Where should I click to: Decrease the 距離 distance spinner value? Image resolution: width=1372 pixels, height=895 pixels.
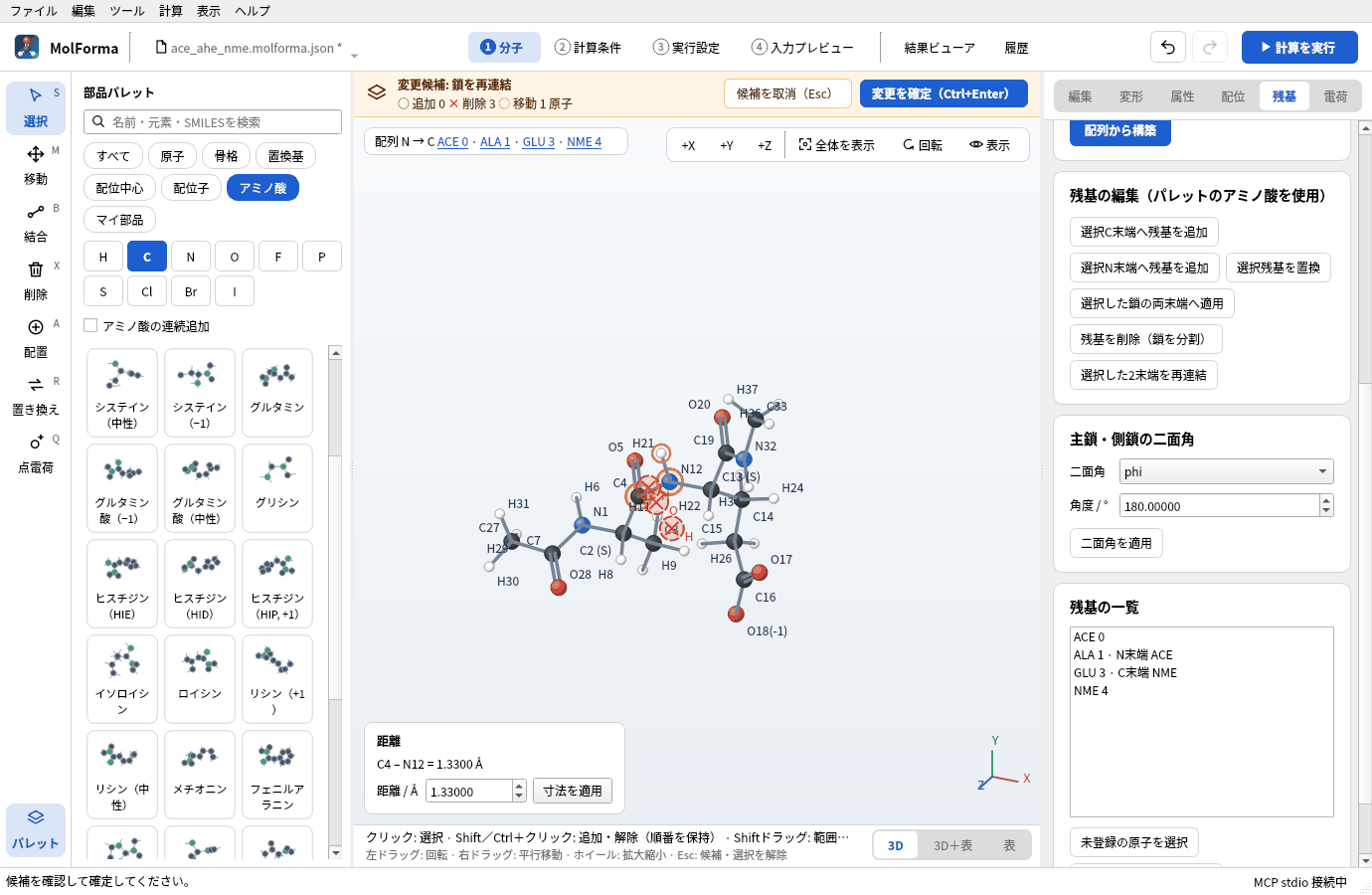coord(519,796)
